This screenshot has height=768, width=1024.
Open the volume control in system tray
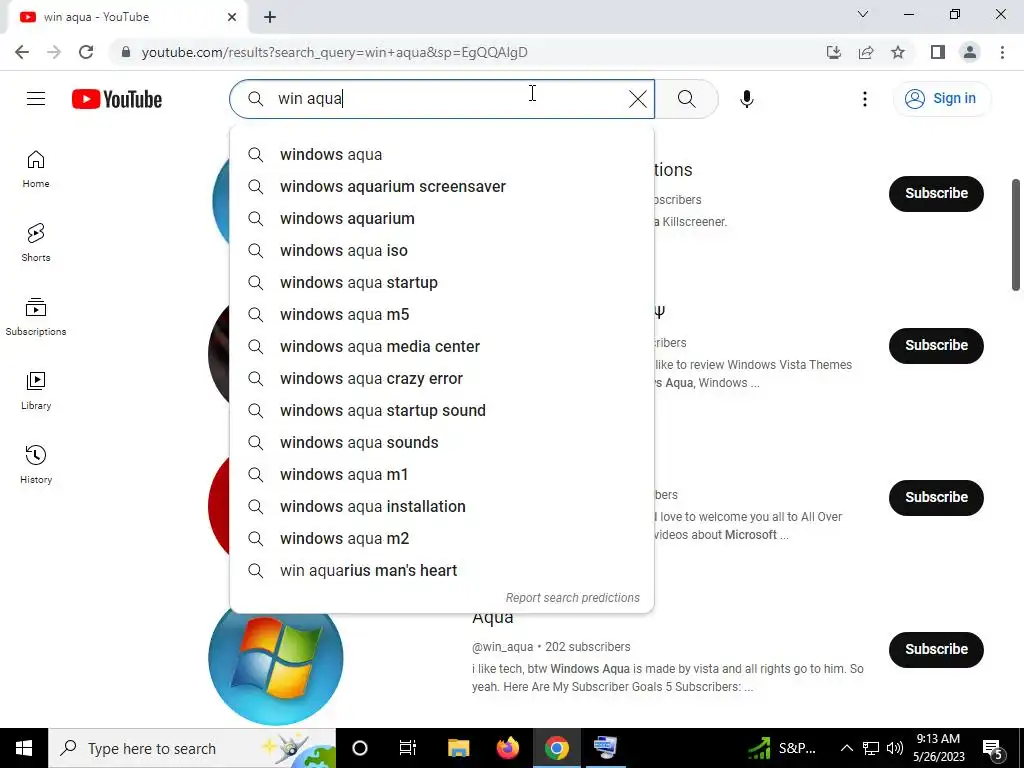[895, 748]
